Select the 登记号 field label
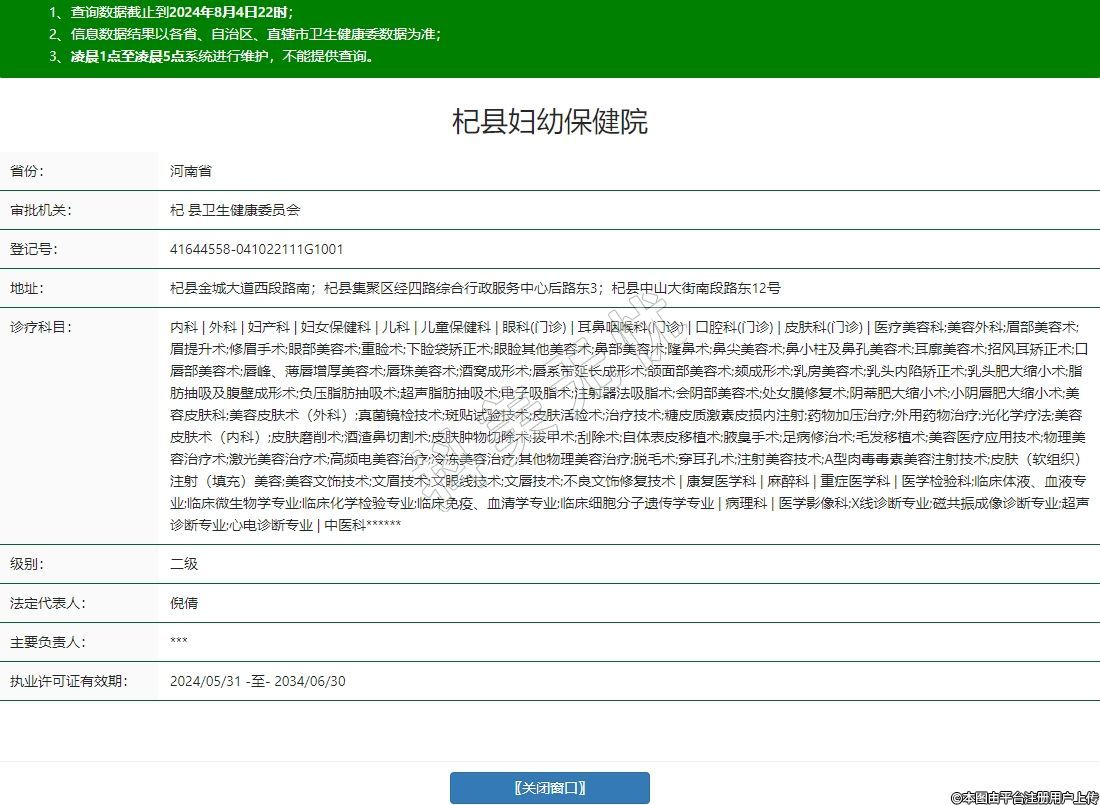 pos(34,249)
